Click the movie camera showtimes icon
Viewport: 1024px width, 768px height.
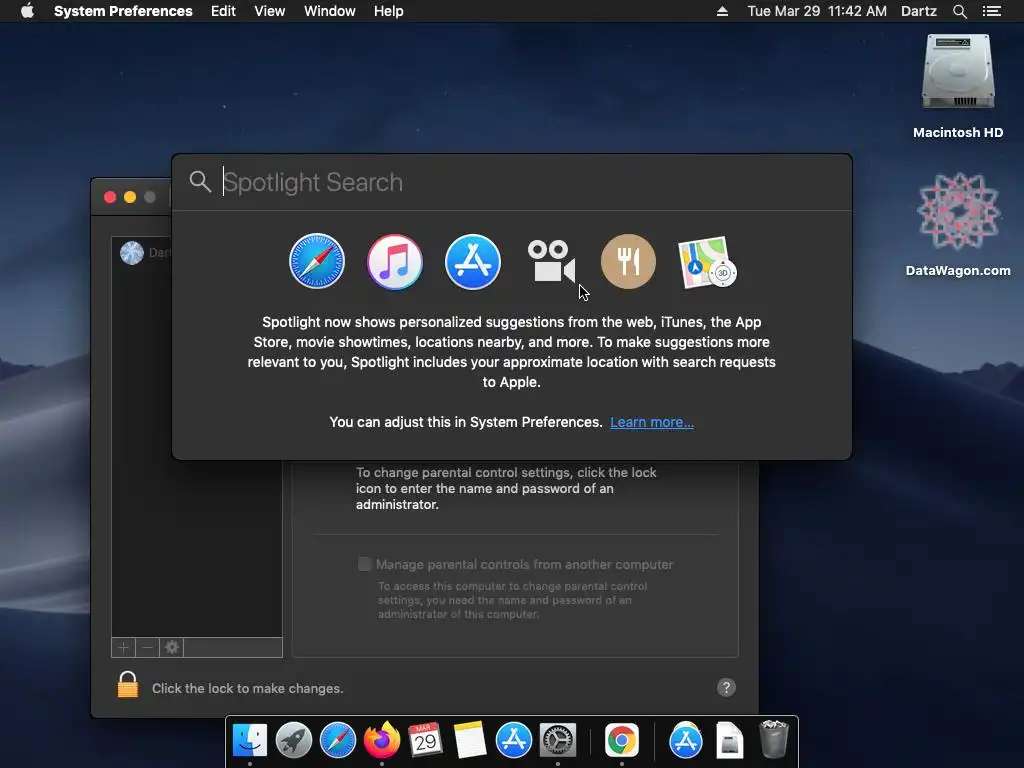[551, 261]
